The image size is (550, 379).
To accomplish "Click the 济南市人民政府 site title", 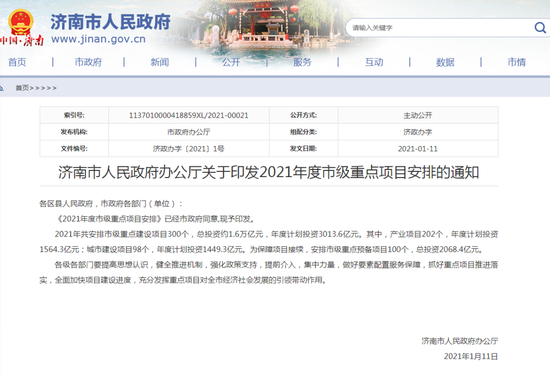I will pos(110,22).
